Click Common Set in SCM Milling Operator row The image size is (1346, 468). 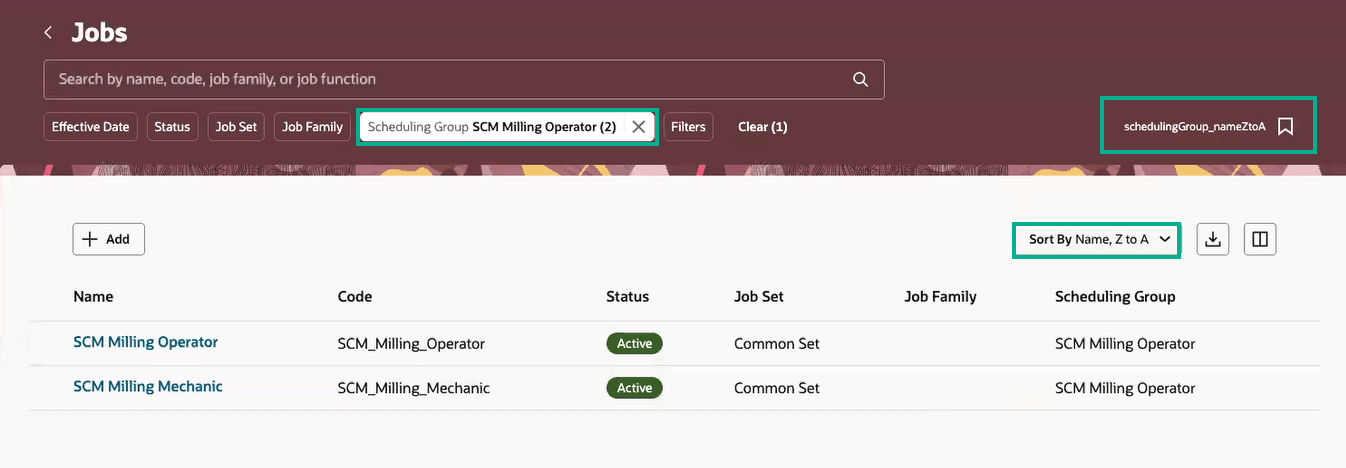[x=777, y=344]
